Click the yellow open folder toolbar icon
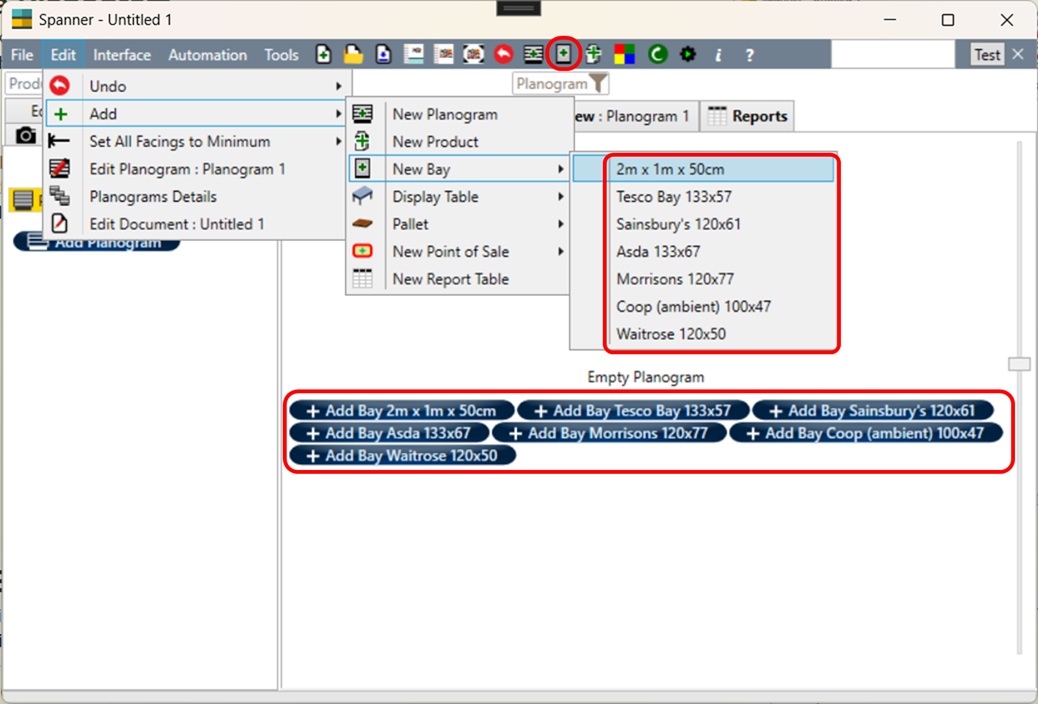The image size is (1038, 704). [353, 55]
